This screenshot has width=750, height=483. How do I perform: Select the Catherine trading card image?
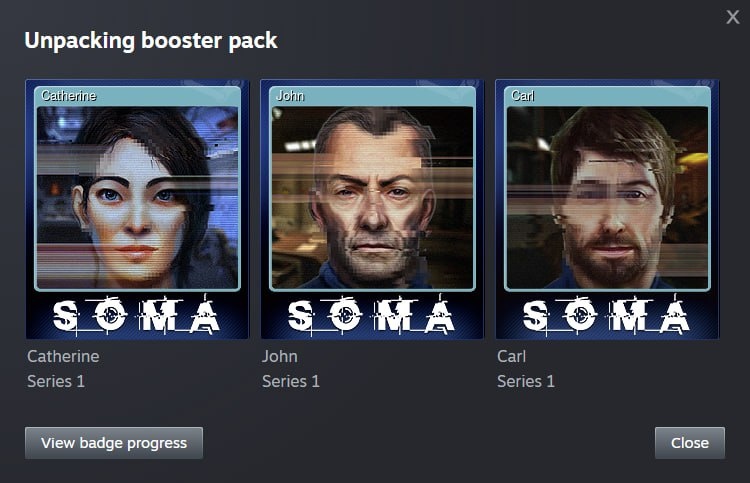coord(137,209)
